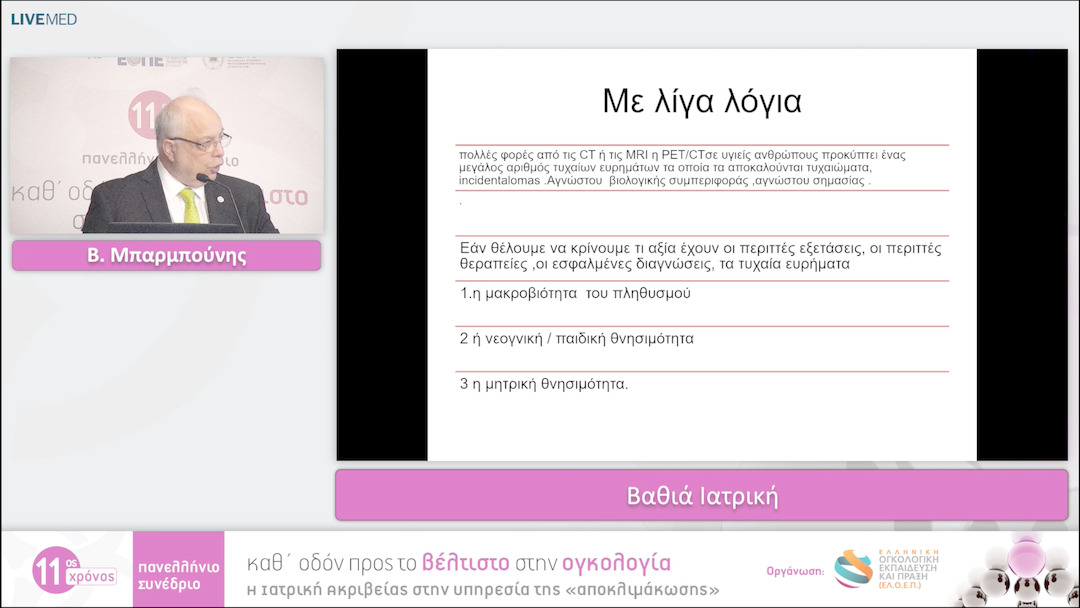Select the speaker name label Β. Μπαρμπούνης

click(167, 255)
